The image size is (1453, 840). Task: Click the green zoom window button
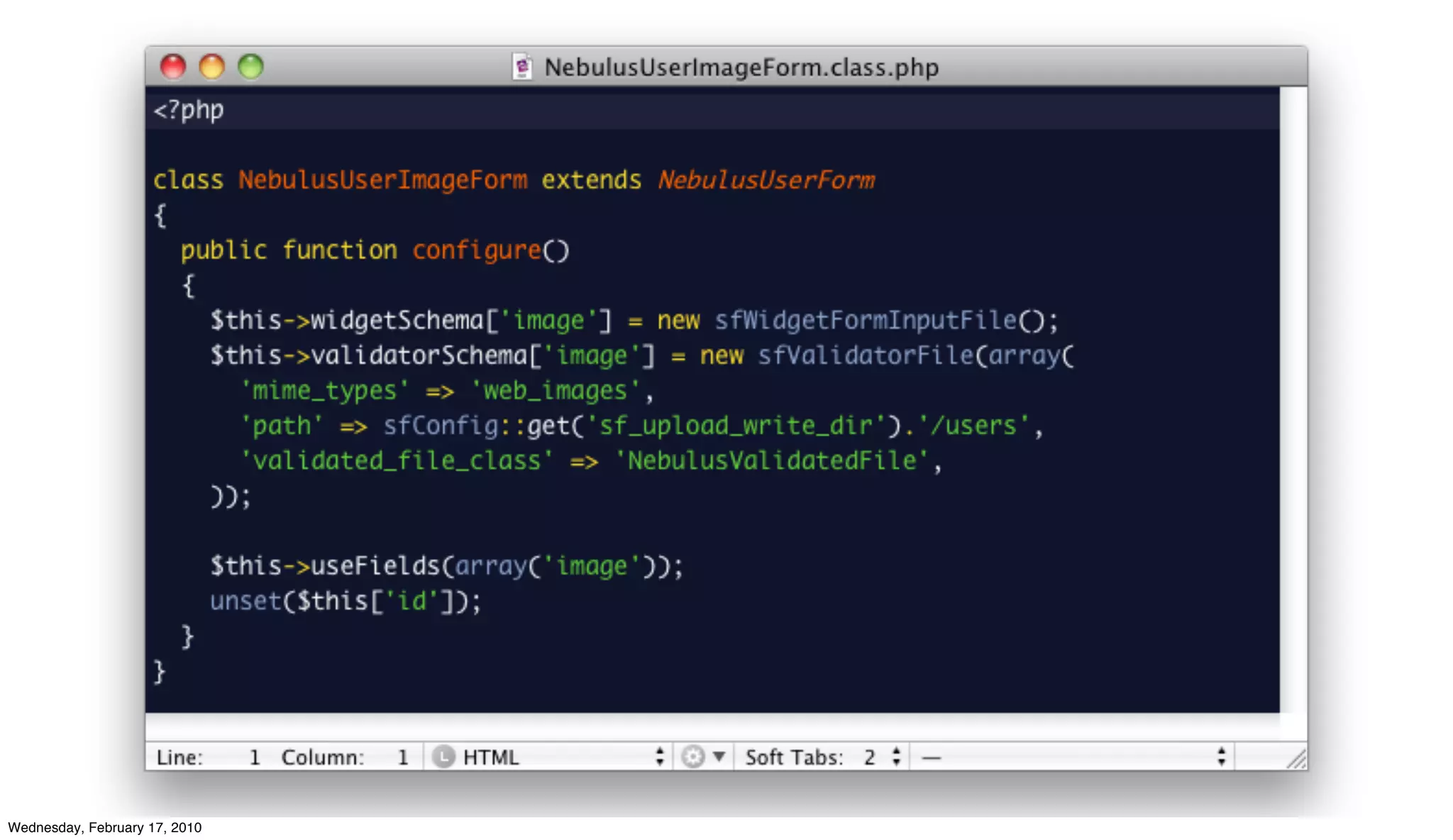(x=250, y=67)
